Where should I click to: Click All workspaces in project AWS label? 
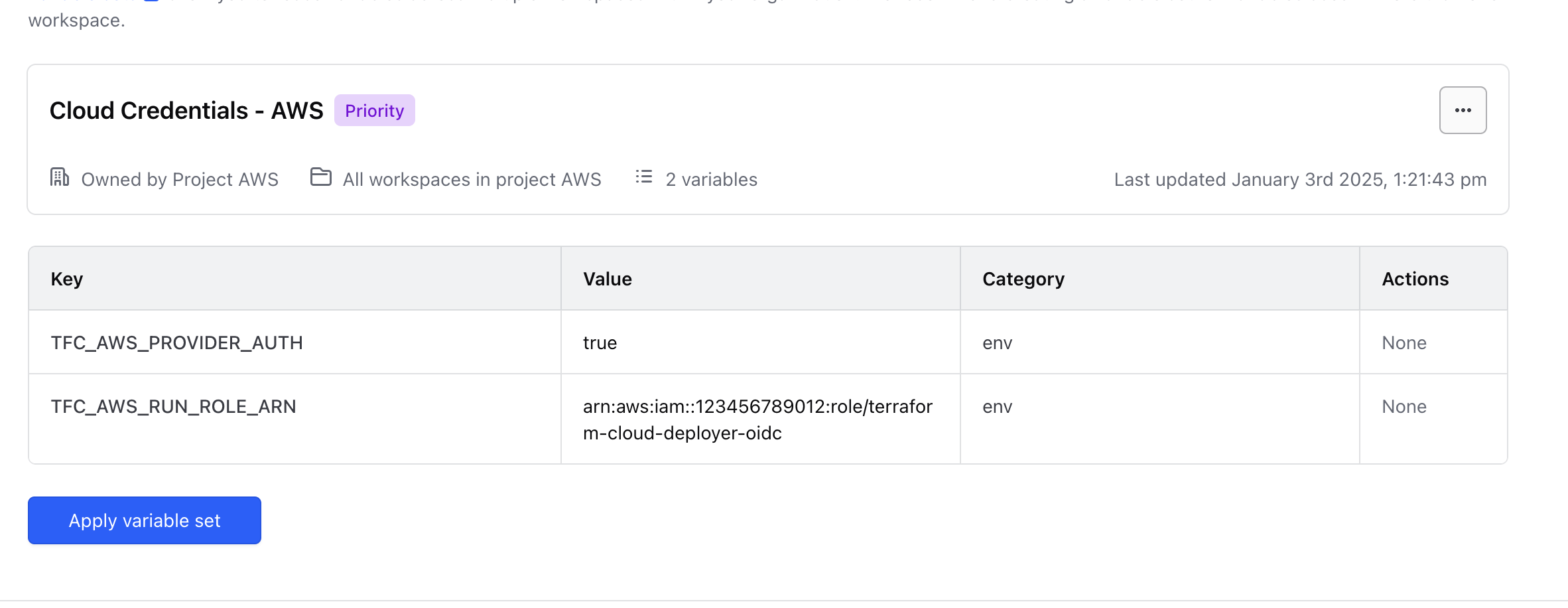click(472, 179)
